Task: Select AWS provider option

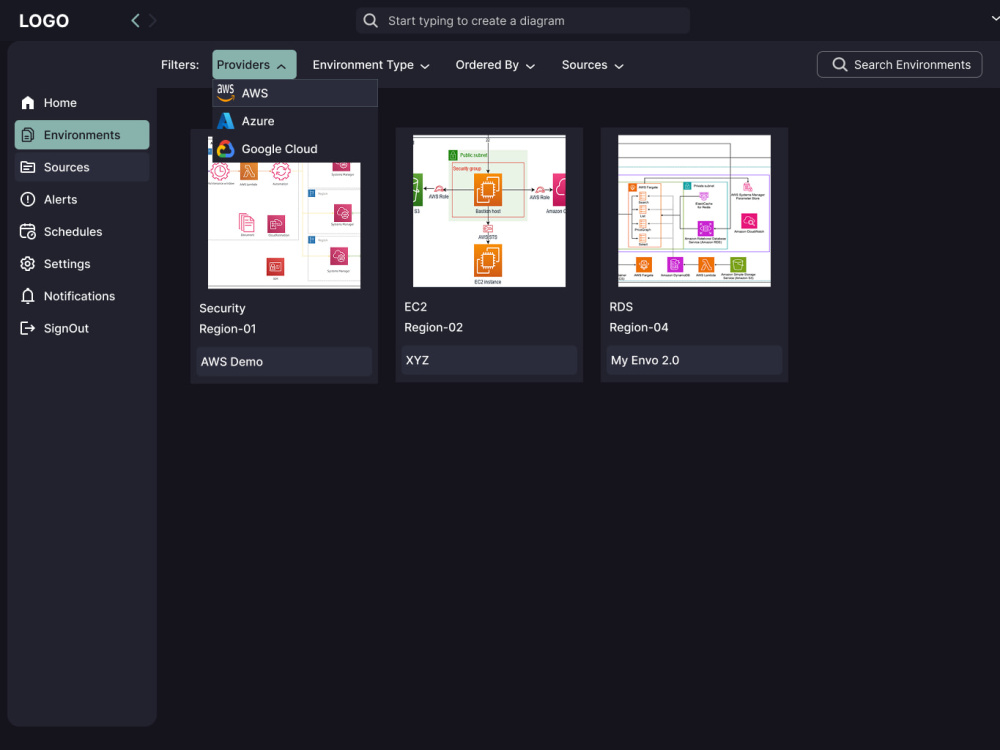Action: pos(295,93)
